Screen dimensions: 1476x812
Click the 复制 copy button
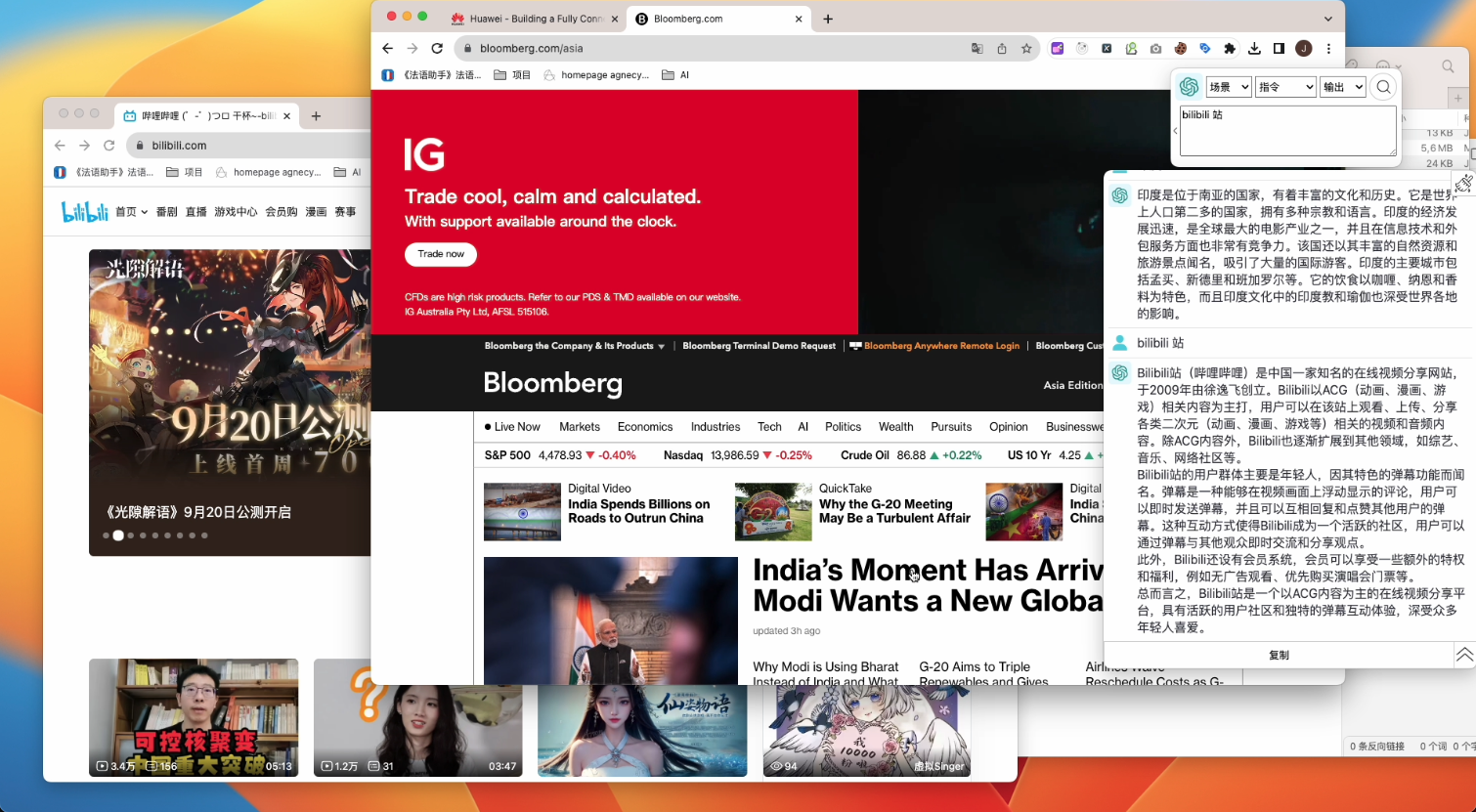tap(1279, 655)
